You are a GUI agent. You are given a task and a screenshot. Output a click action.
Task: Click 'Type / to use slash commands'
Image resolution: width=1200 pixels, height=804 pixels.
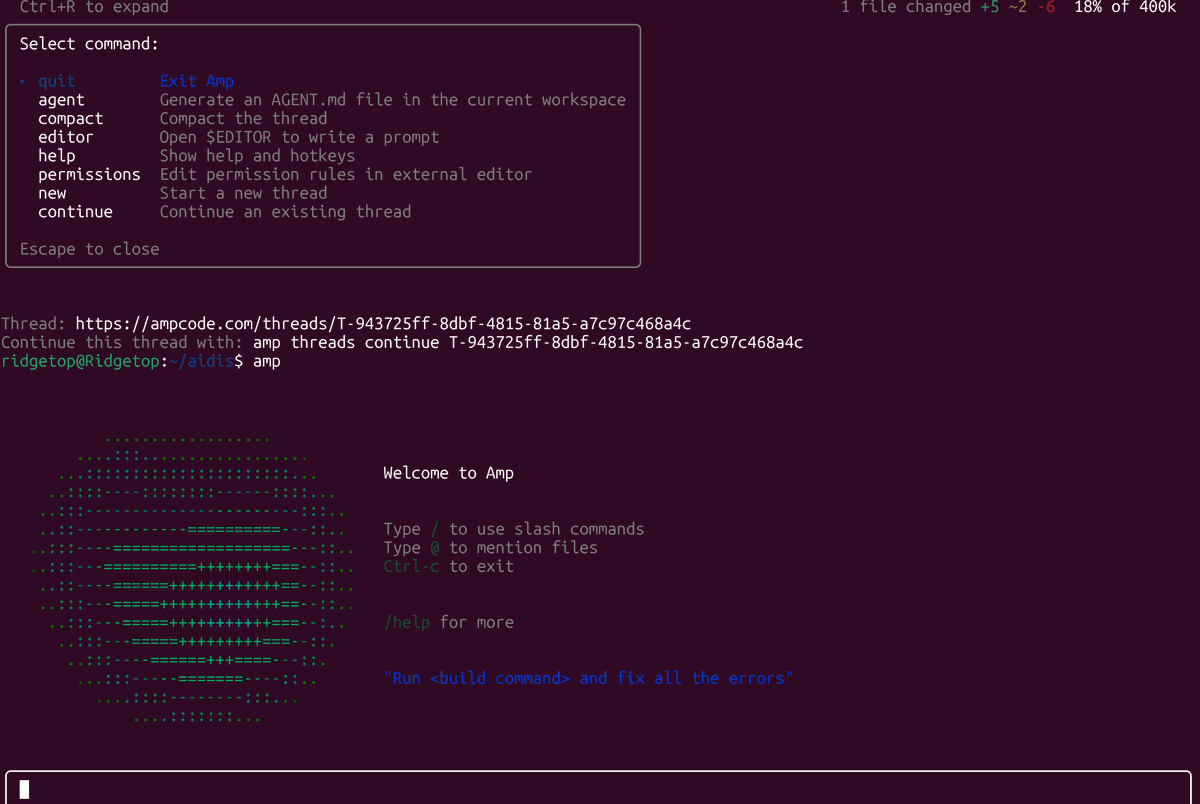click(x=514, y=529)
